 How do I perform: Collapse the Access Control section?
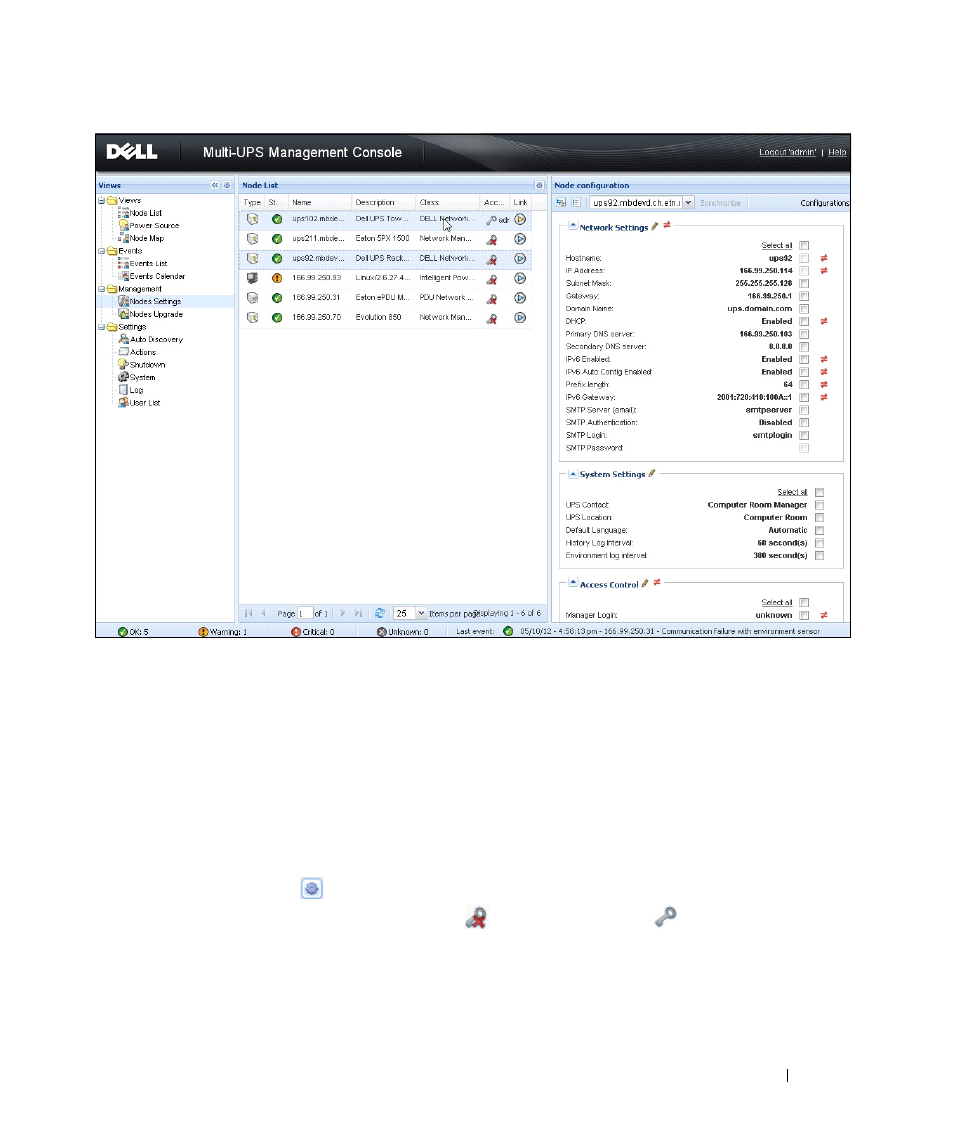pyautogui.click(x=573, y=583)
